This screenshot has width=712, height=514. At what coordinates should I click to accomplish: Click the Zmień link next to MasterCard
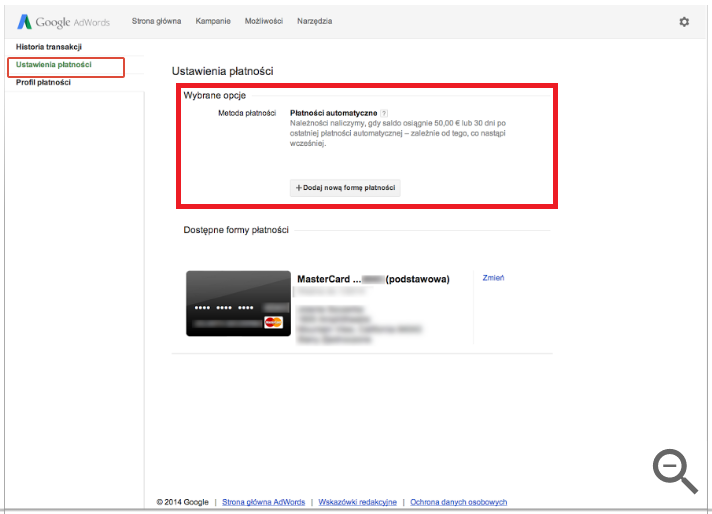(493, 278)
